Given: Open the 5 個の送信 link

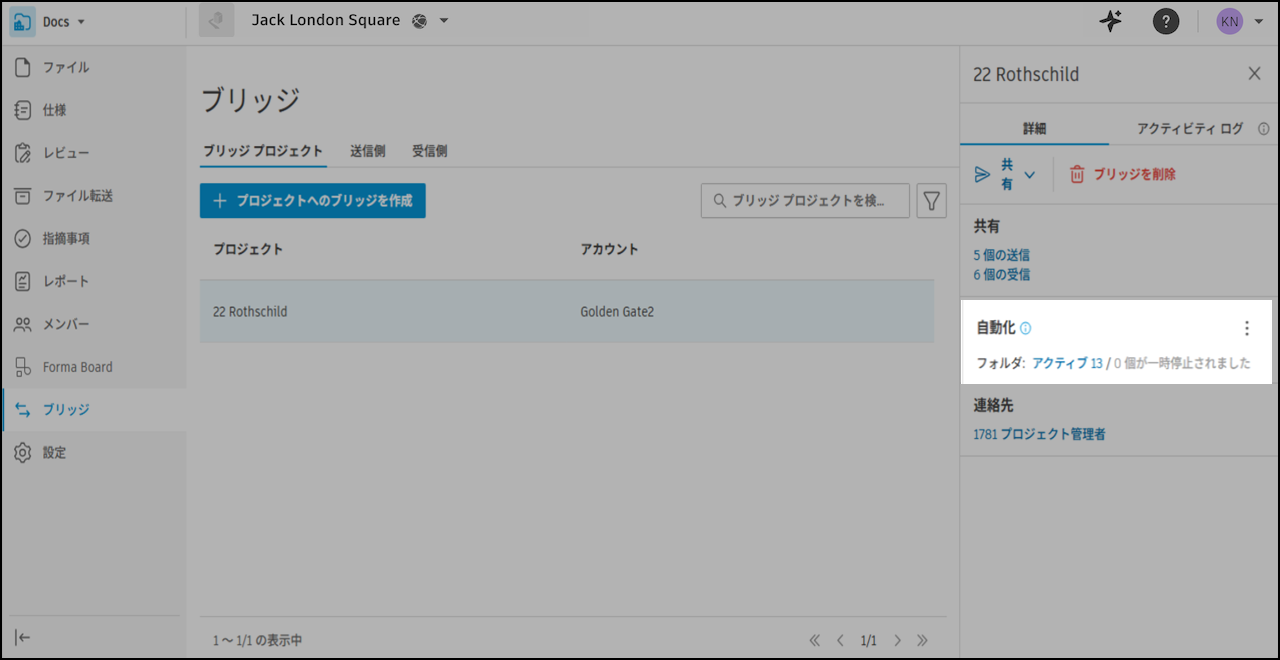Looking at the screenshot, I should [1001, 255].
